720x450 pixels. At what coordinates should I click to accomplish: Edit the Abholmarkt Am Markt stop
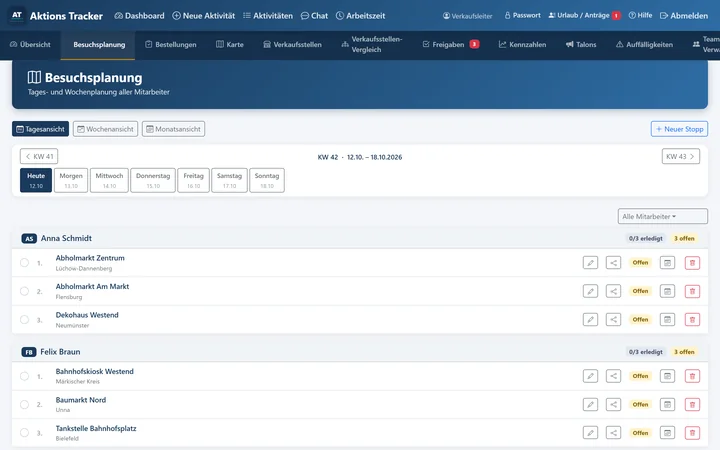(x=590, y=291)
